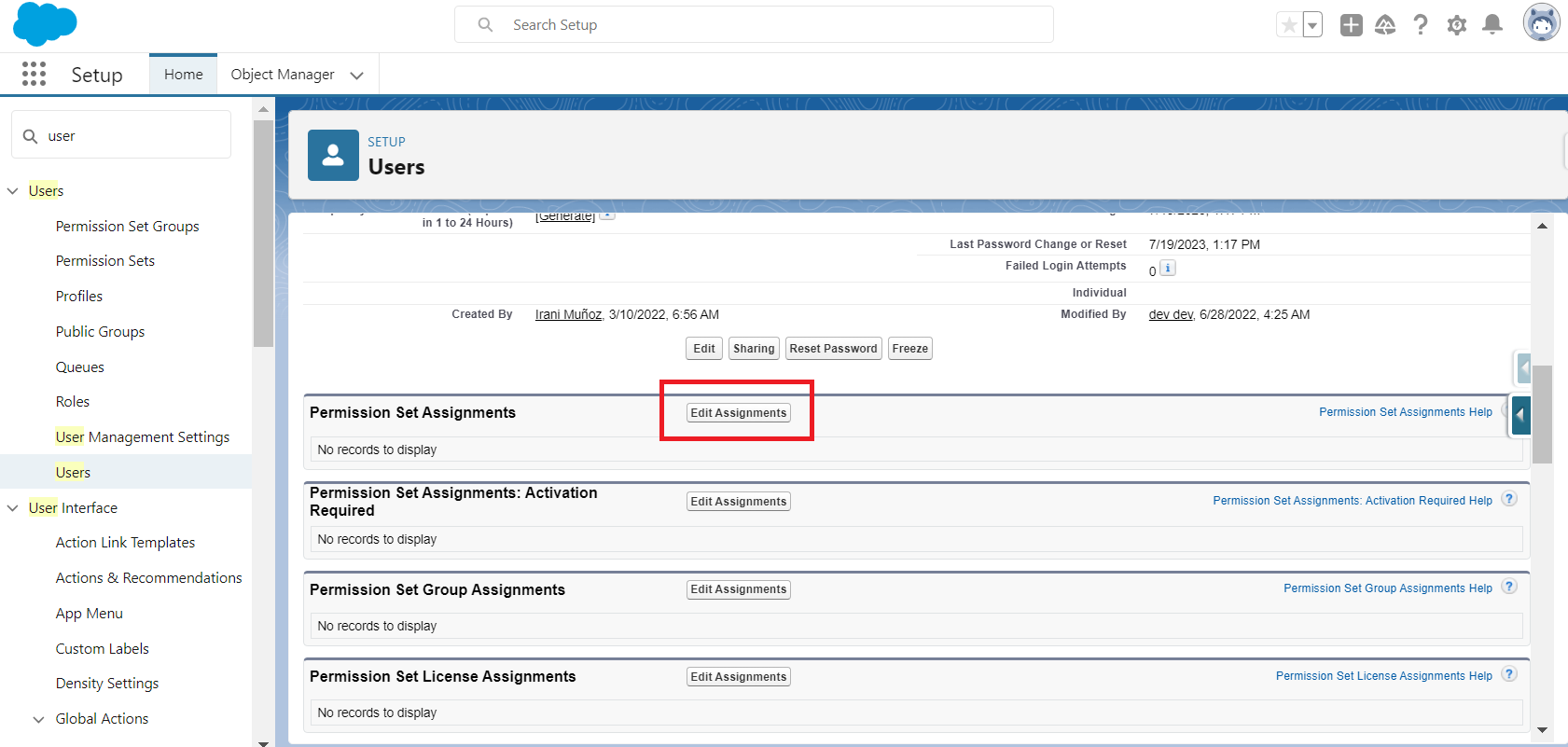Image resolution: width=1568 pixels, height=747 pixels.
Task: Click the magnifier icon in Search Setup
Action: pos(485,25)
